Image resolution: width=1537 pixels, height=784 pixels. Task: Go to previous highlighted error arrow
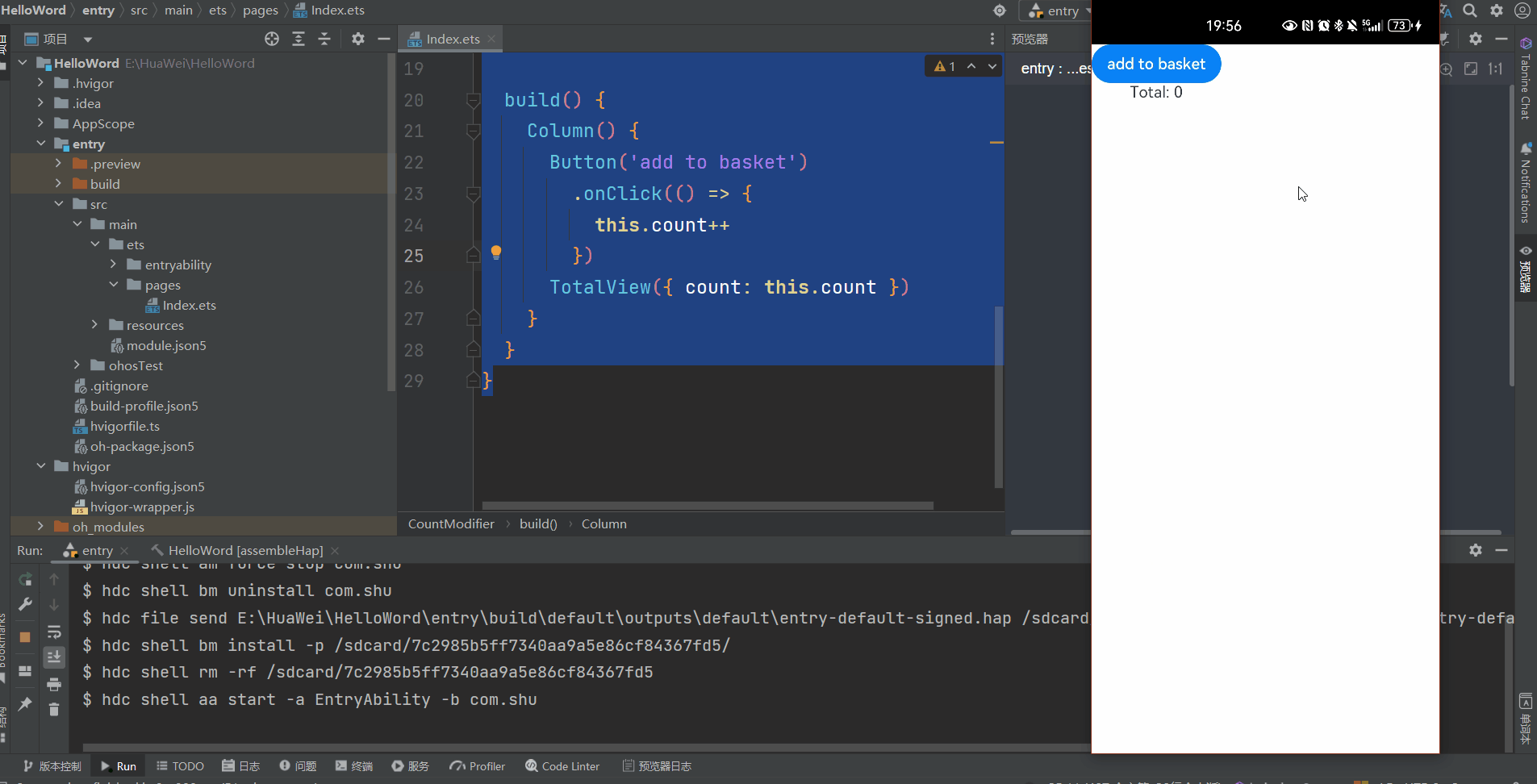click(x=971, y=66)
